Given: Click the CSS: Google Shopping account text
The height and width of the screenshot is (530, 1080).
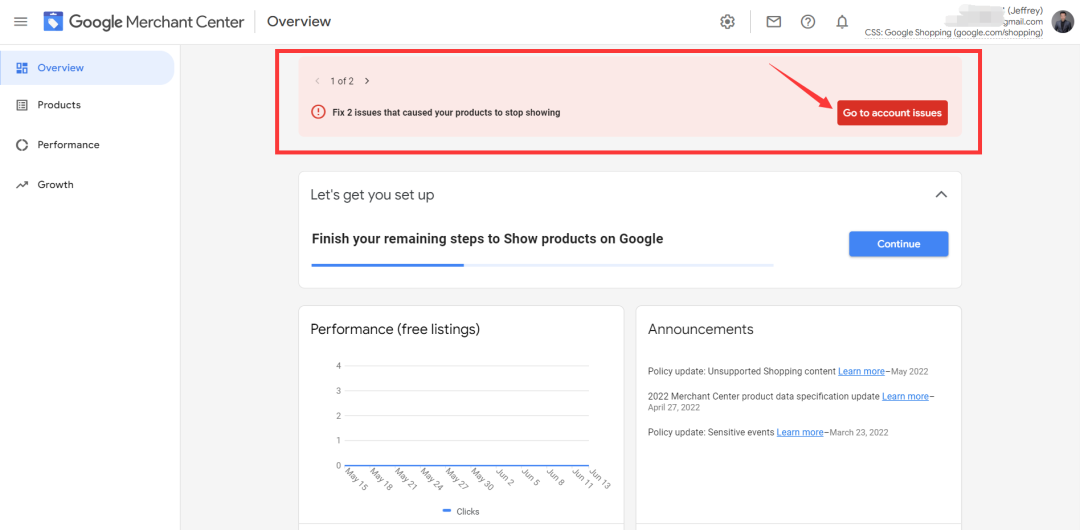Looking at the screenshot, I should 953,32.
